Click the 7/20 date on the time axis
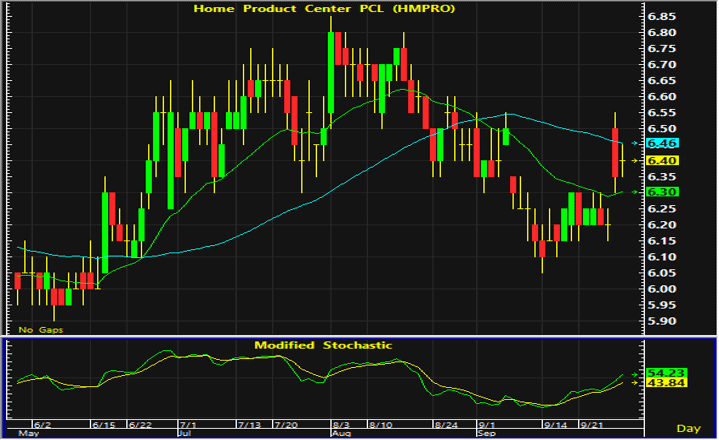The width and height of the screenshot is (719, 440). click(286, 425)
